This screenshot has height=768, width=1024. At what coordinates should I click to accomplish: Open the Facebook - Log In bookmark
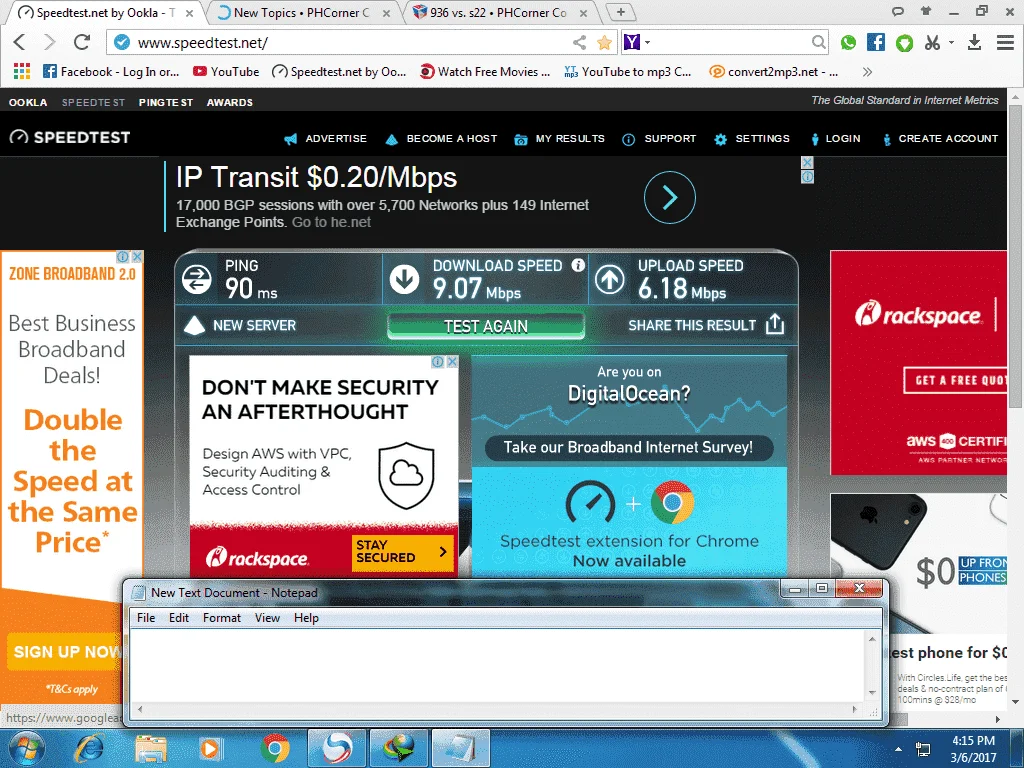point(111,71)
